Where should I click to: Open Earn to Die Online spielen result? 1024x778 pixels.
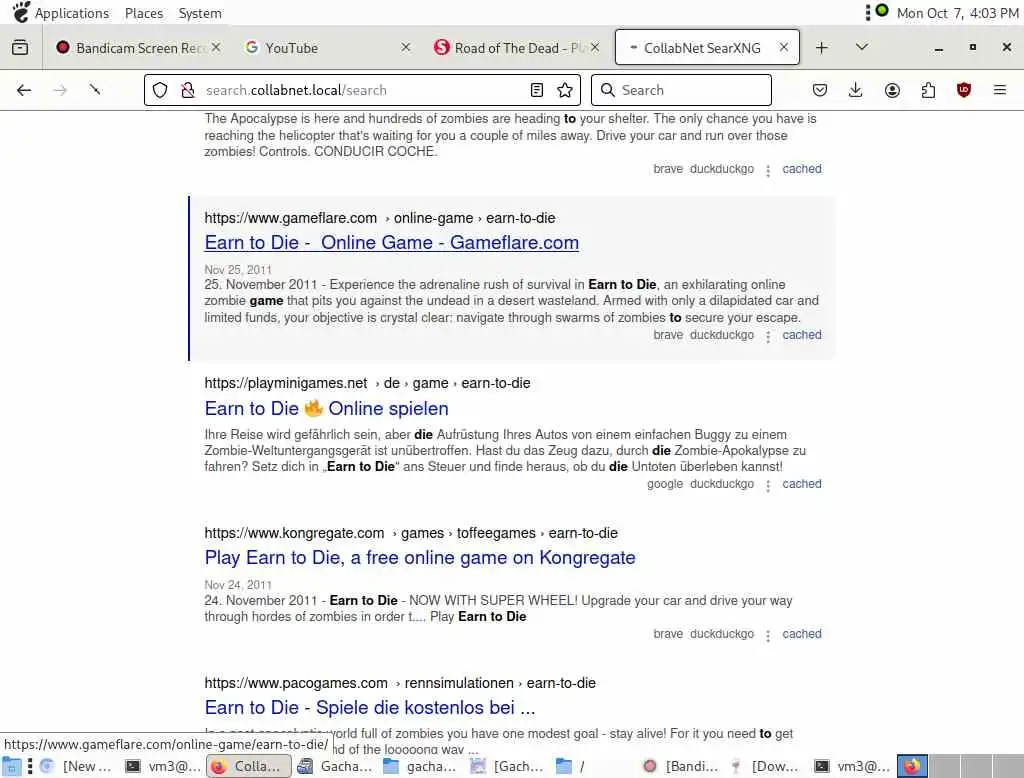(x=327, y=408)
